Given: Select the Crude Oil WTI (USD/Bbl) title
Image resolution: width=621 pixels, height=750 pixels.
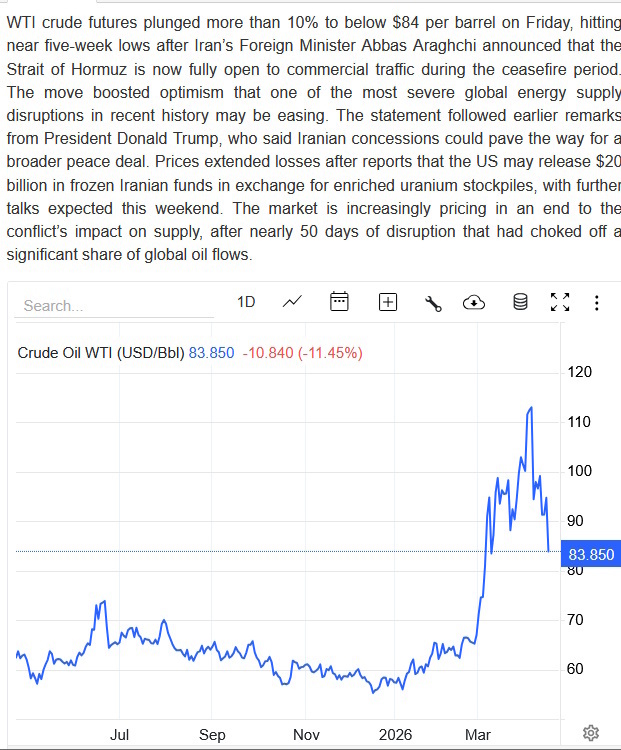Looking at the screenshot, I should pyautogui.click(x=101, y=353).
